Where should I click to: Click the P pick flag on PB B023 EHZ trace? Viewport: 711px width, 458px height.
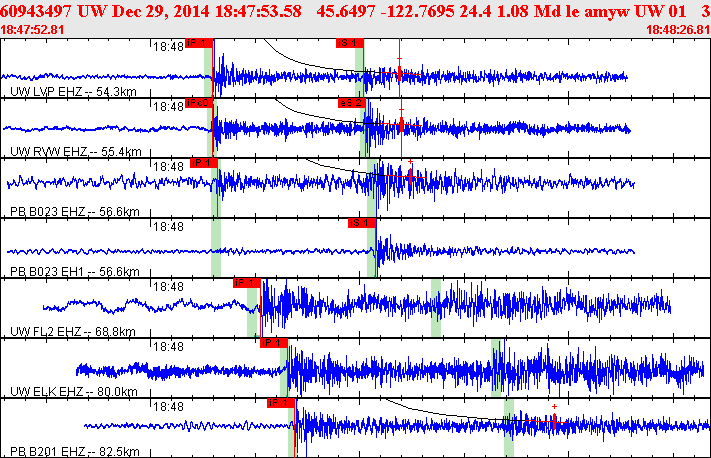click(203, 163)
